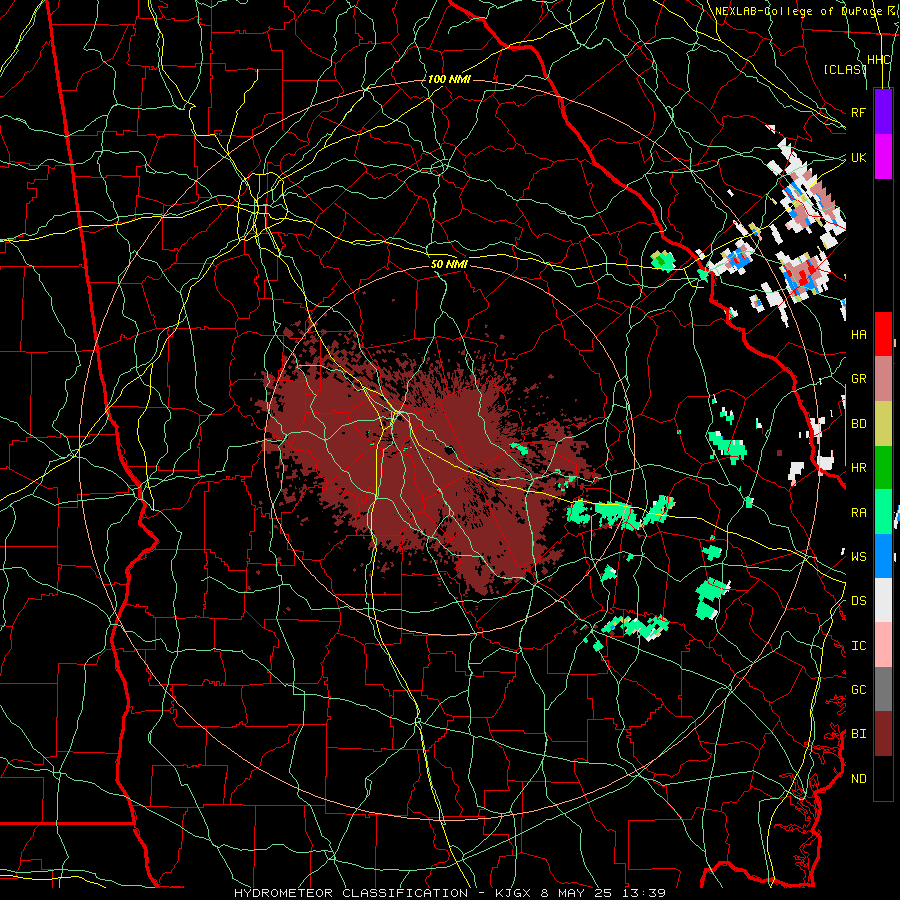Click the RF purple legend swatch
The image size is (900, 900).
click(883, 111)
